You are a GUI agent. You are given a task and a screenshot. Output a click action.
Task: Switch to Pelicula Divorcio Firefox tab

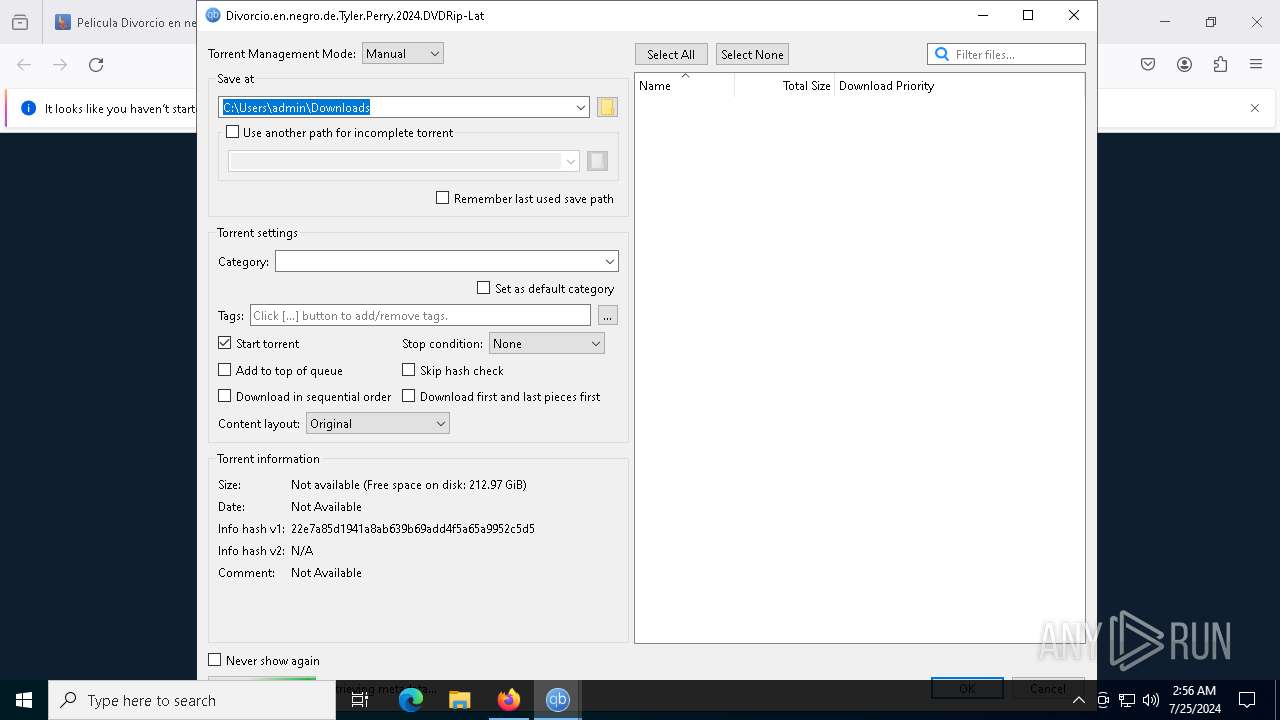coord(123,22)
